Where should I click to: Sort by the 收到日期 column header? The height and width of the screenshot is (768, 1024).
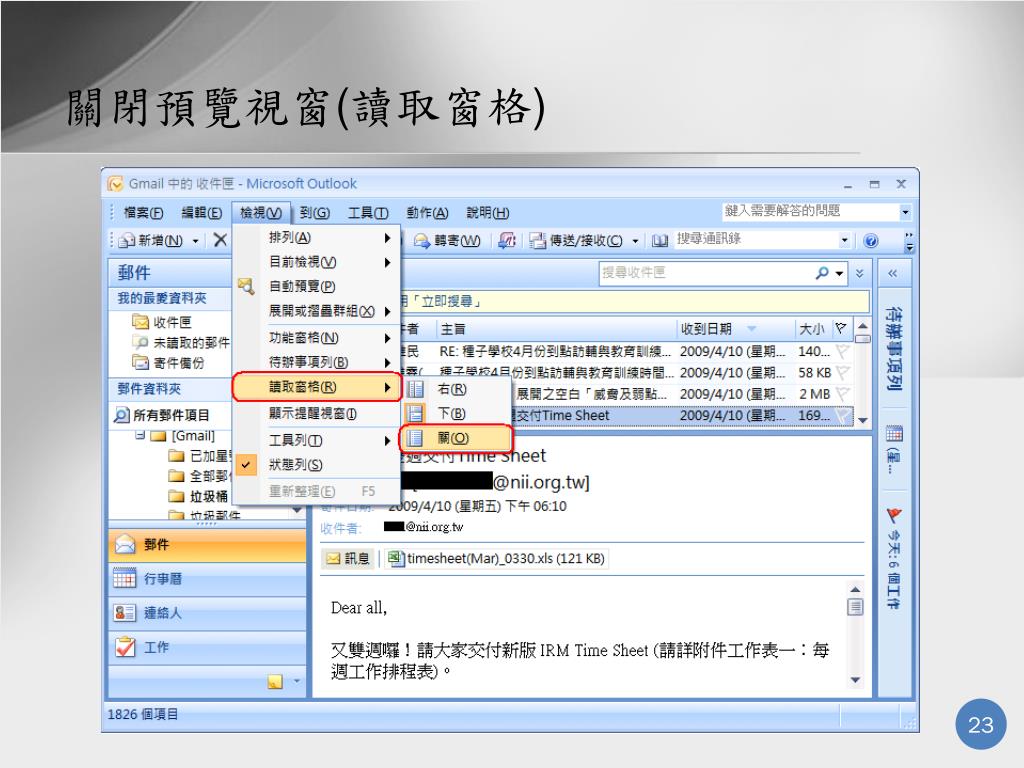tap(735, 328)
